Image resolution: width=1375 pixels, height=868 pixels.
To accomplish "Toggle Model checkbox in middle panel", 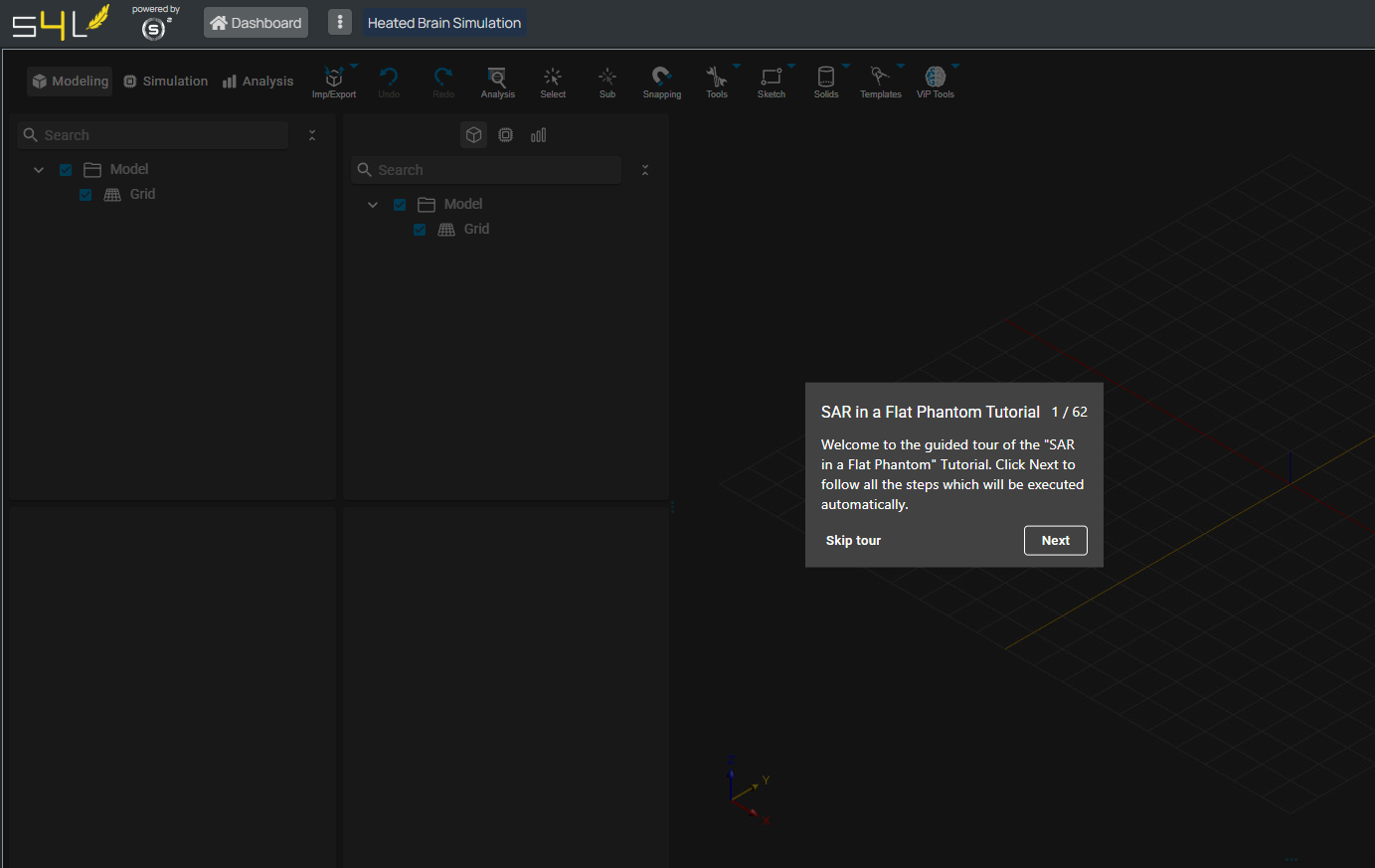I will (x=400, y=205).
